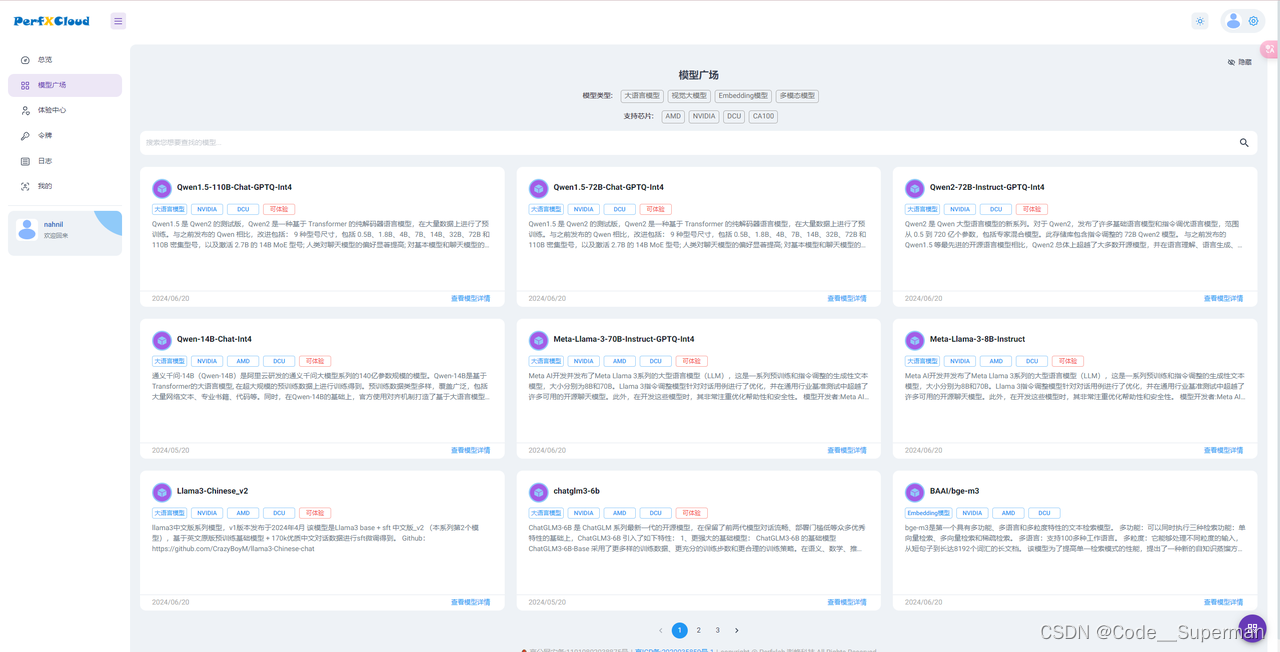
Task: Click the Qwen1.5-110B-Chat-GPTQ-Int4 model cube icon
Action: (162, 188)
